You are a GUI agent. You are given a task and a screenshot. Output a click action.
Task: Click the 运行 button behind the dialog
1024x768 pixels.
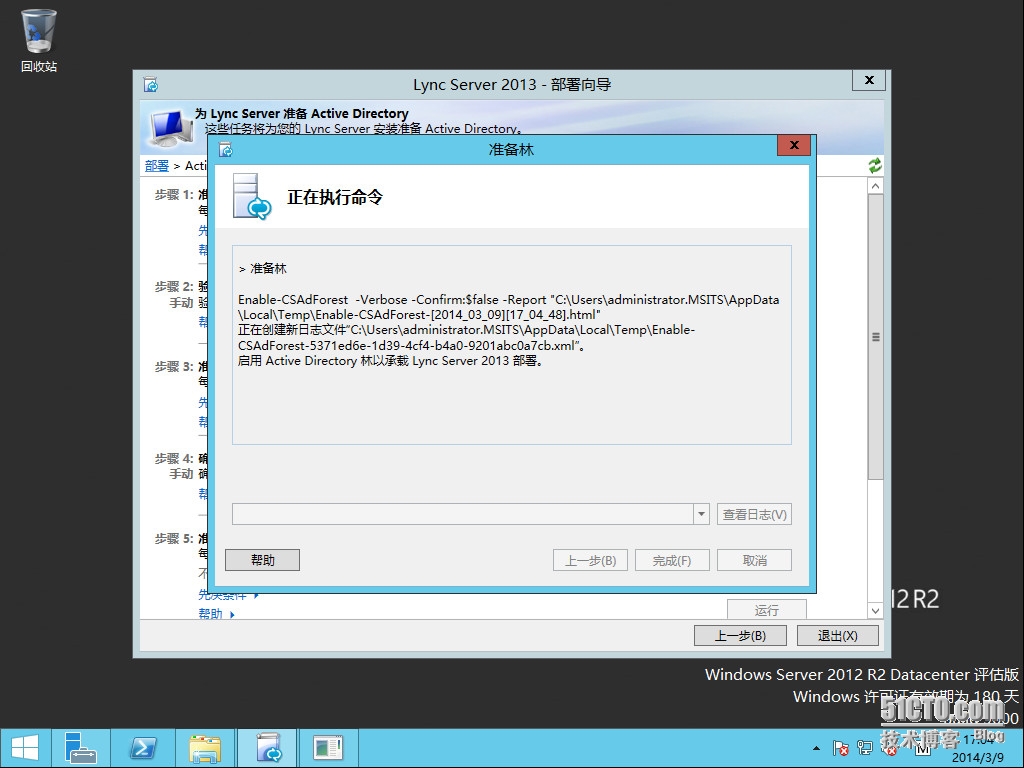pyautogui.click(x=767, y=609)
